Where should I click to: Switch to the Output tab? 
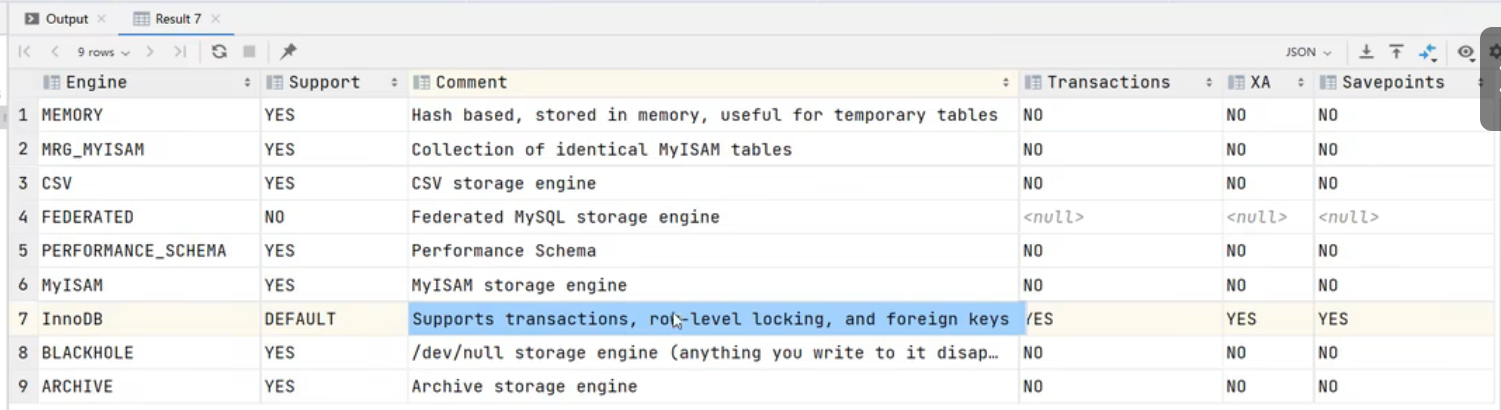(66, 19)
